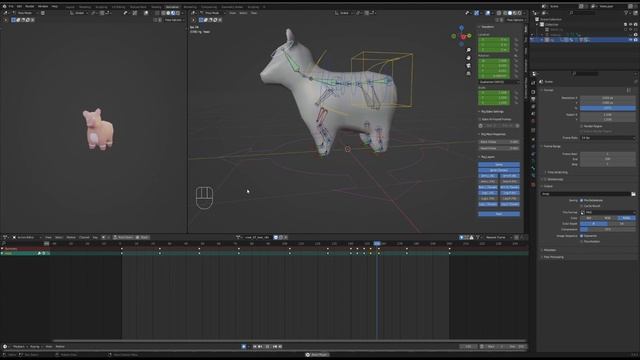Toggle camera view gizmo icon
The height and width of the screenshot is (360, 640).
469,65
